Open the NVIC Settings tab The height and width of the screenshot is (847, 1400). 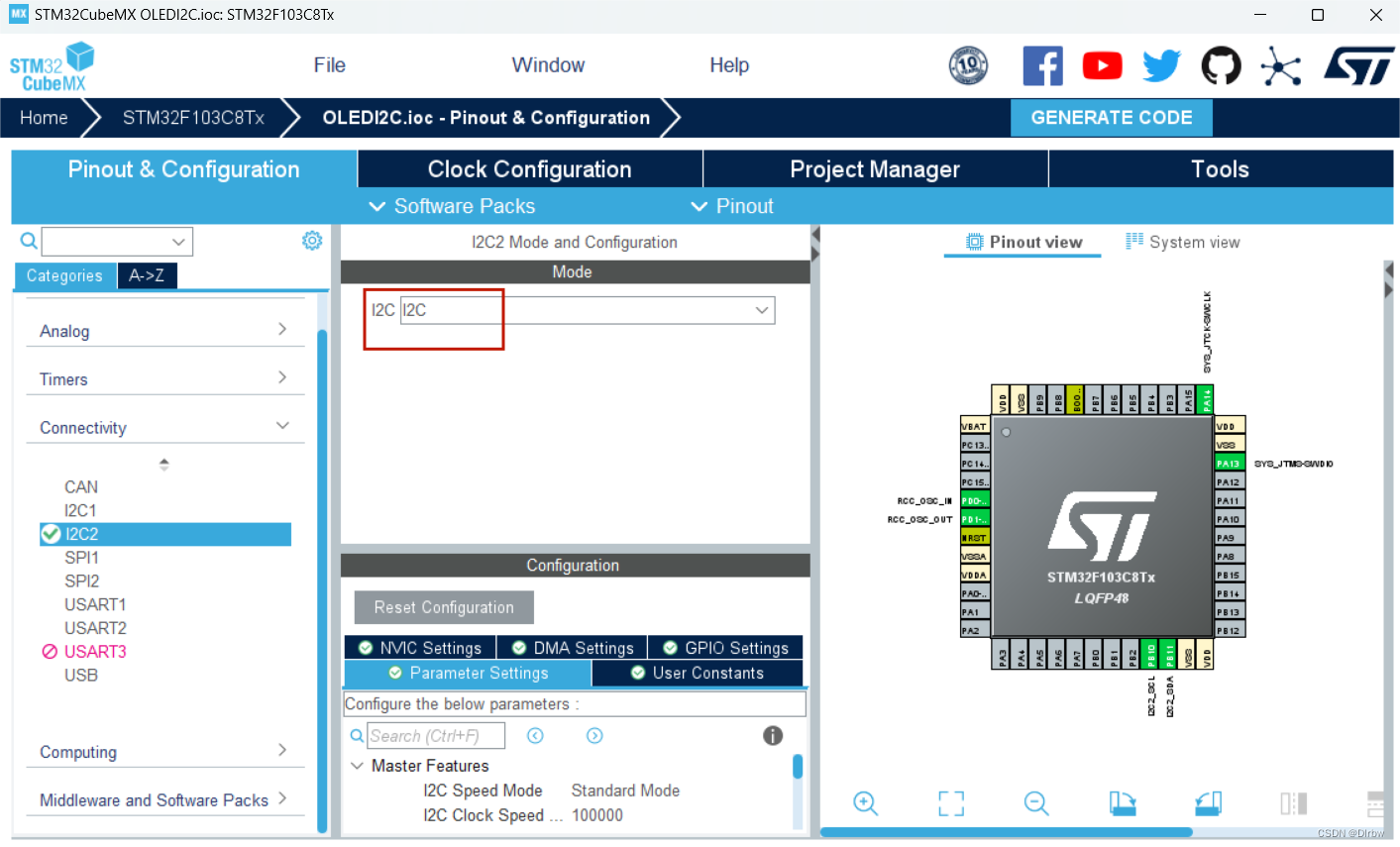(x=420, y=648)
